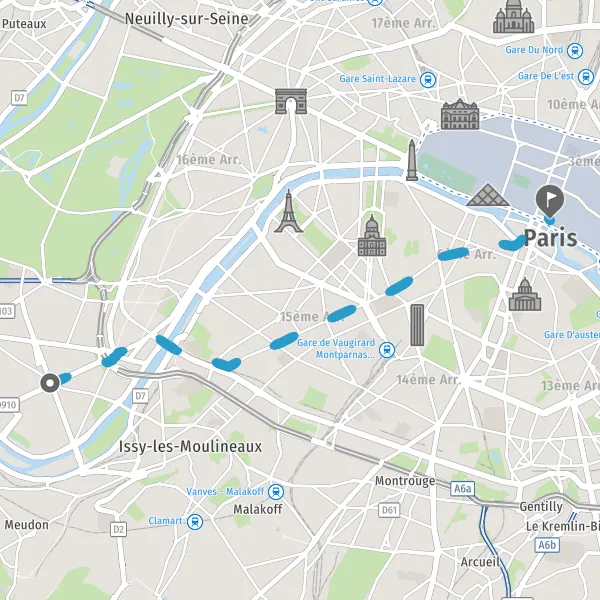Select Vanves - Malakoff station icon
Image resolution: width=600 pixels, height=600 pixels.
276,492
